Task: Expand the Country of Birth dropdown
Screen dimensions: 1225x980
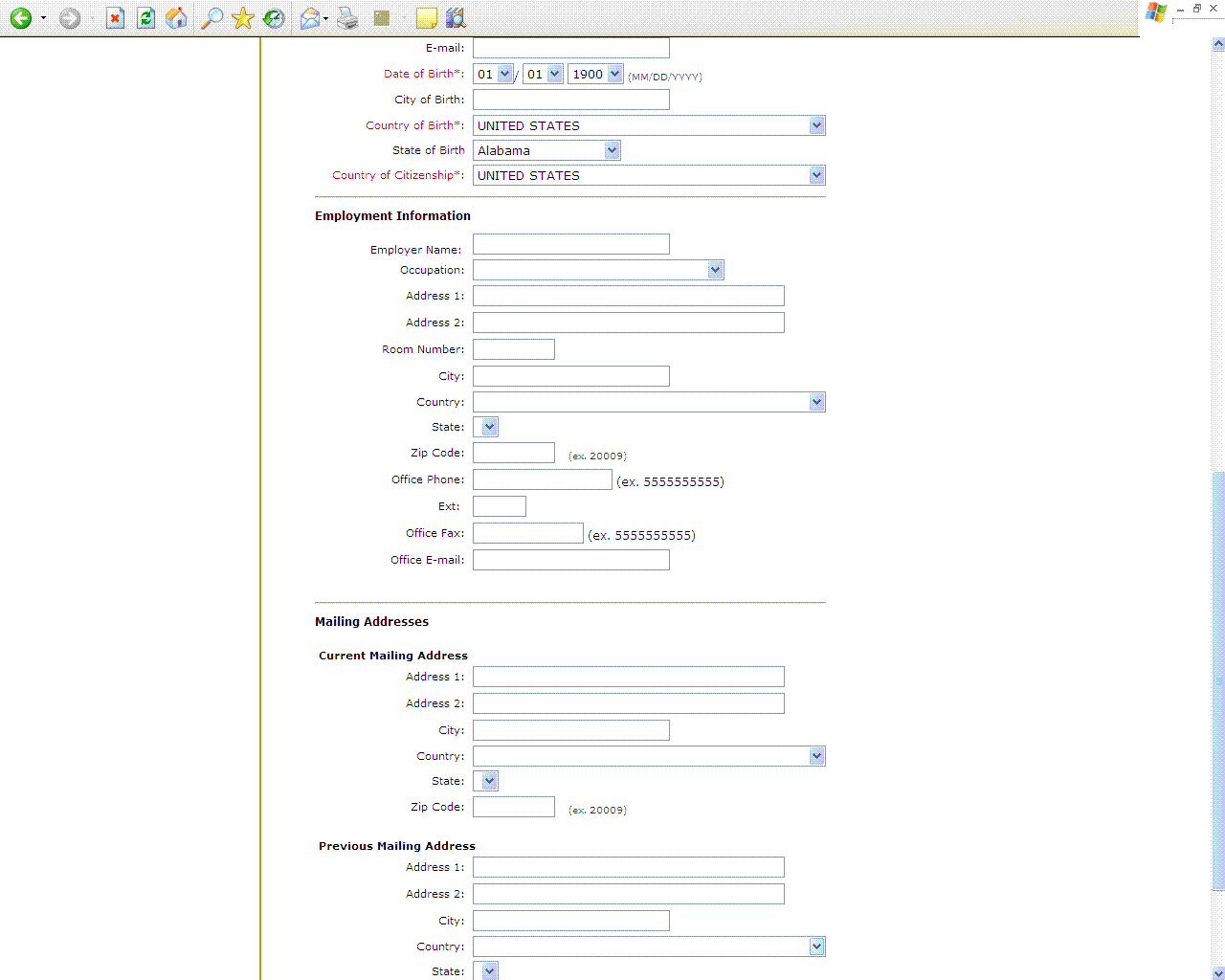Action: click(x=816, y=125)
